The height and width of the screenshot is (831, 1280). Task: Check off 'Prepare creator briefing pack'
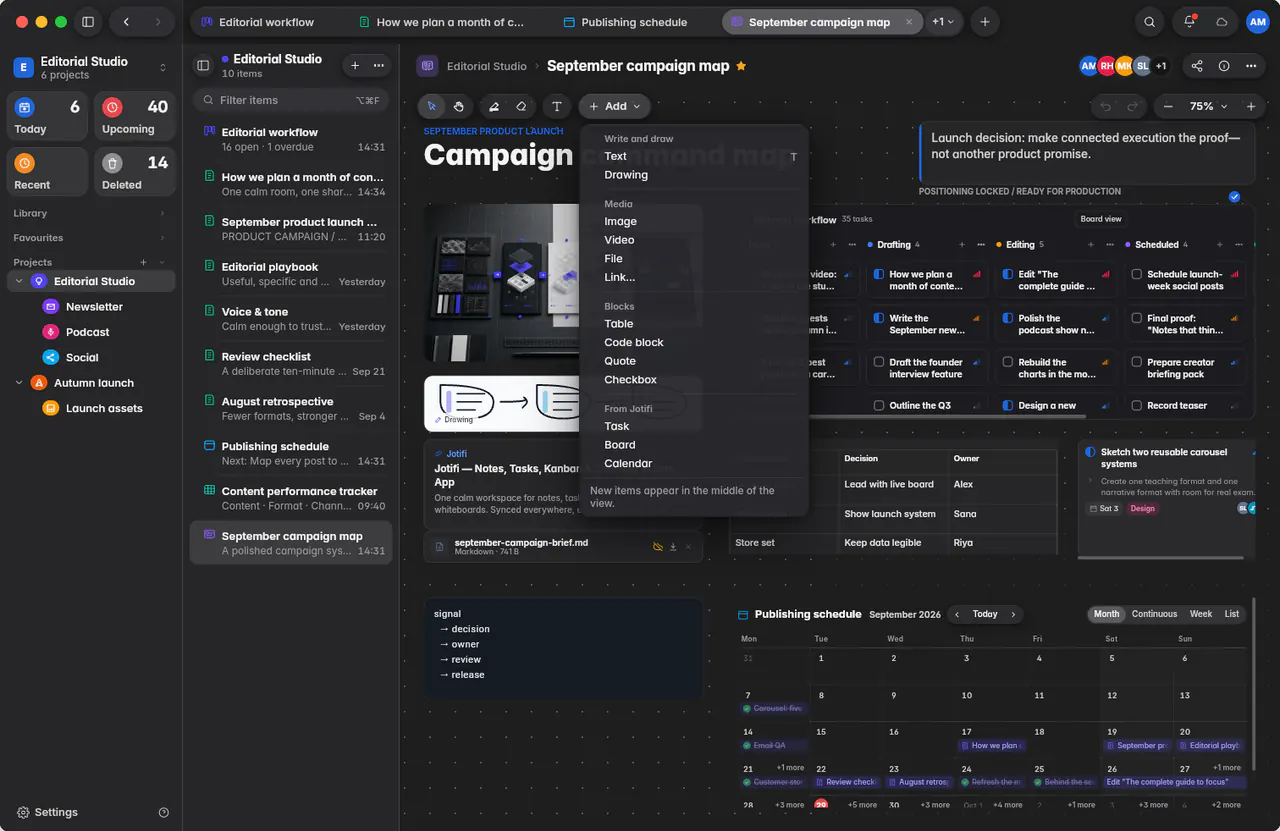point(1136,362)
